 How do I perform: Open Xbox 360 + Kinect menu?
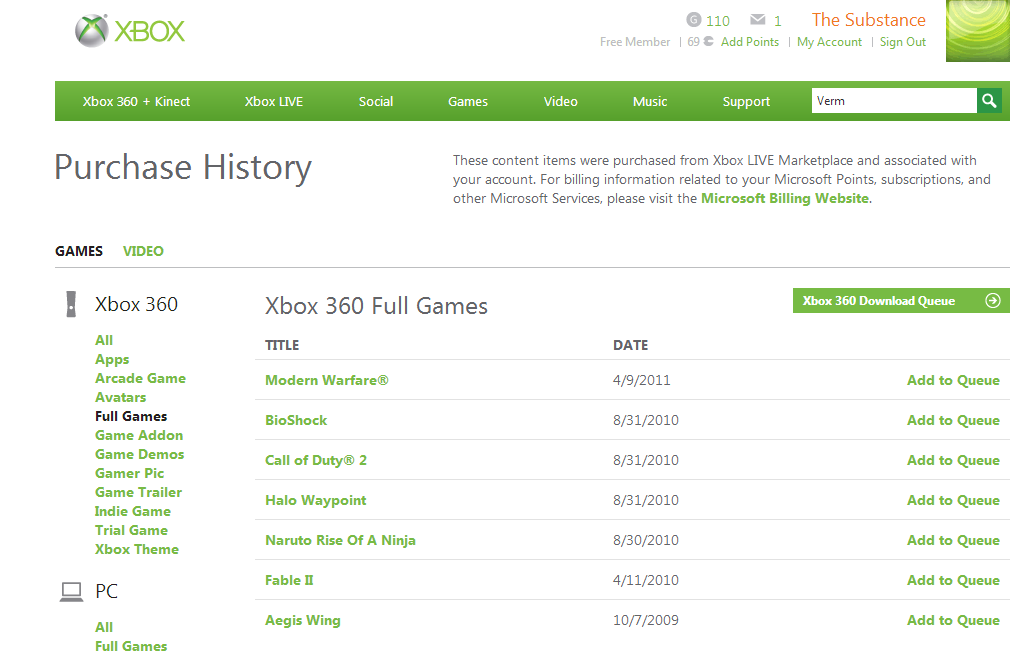[136, 101]
